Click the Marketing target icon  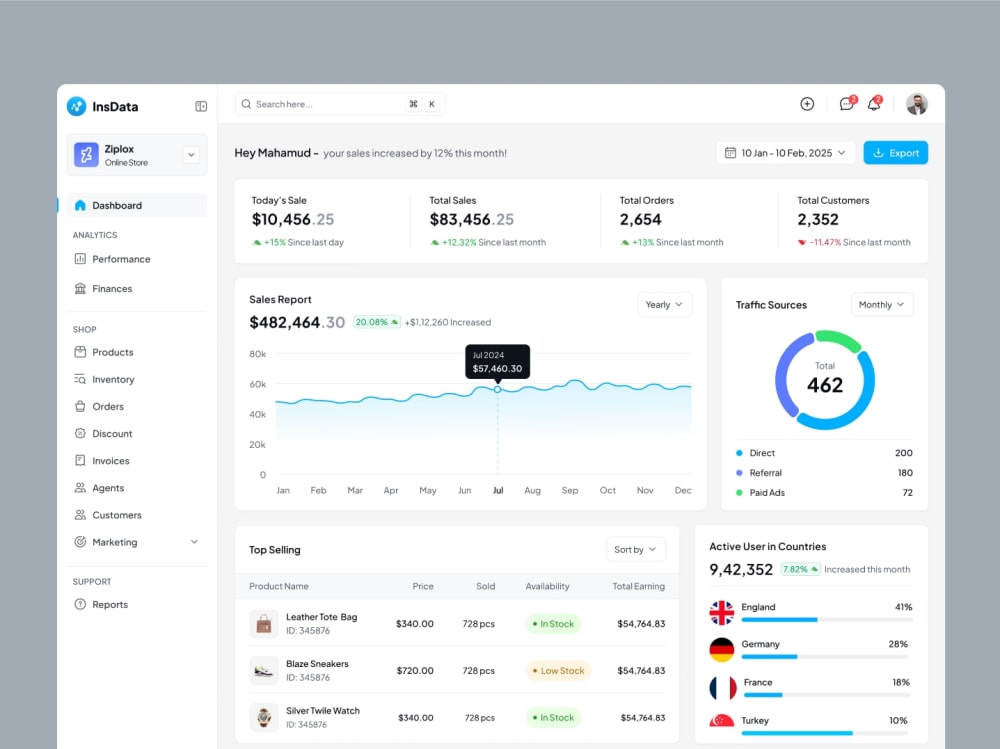click(80, 542)
